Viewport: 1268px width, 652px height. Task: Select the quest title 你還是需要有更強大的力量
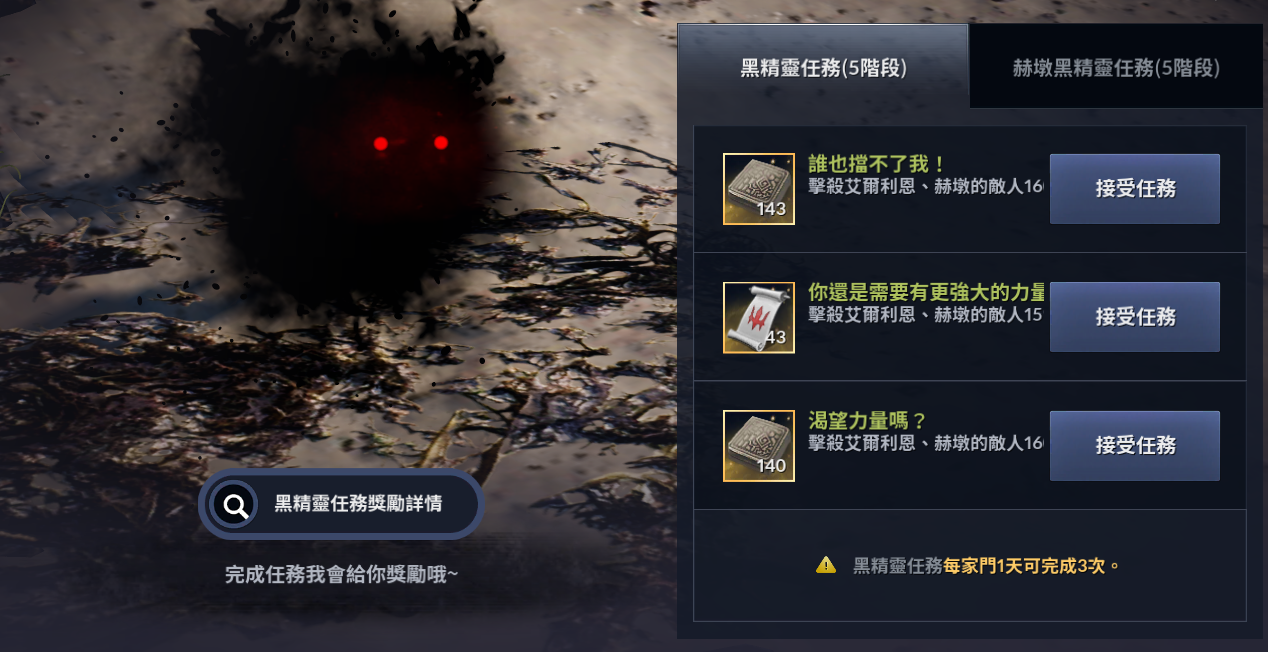pyautogui.click(x=926, y=292)
